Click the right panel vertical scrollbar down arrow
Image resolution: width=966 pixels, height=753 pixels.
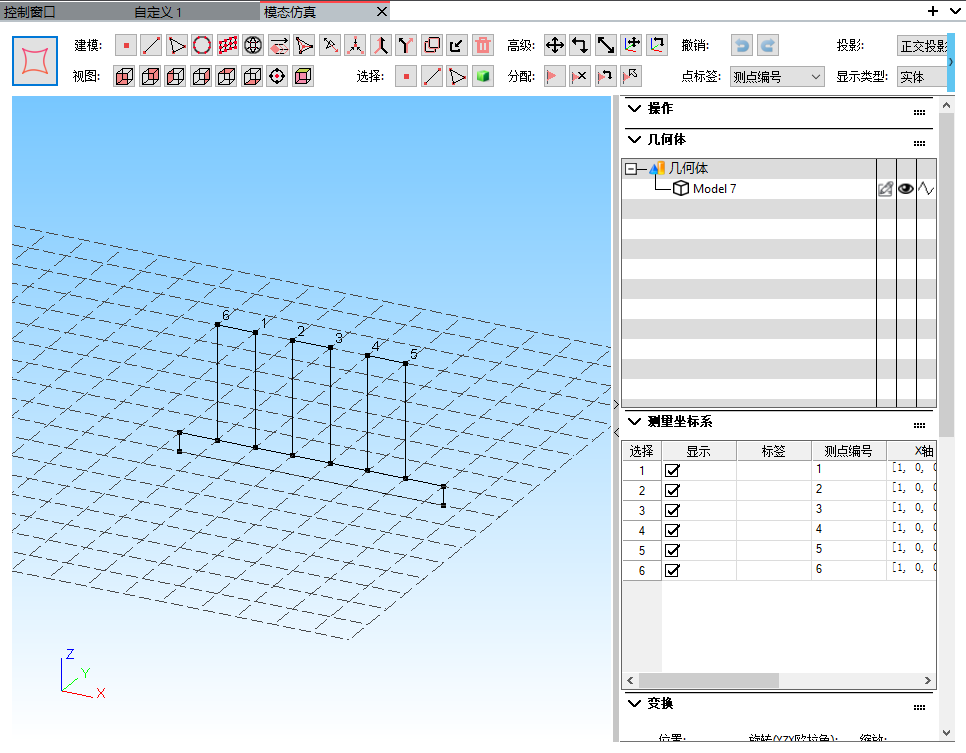pos(946,733)
